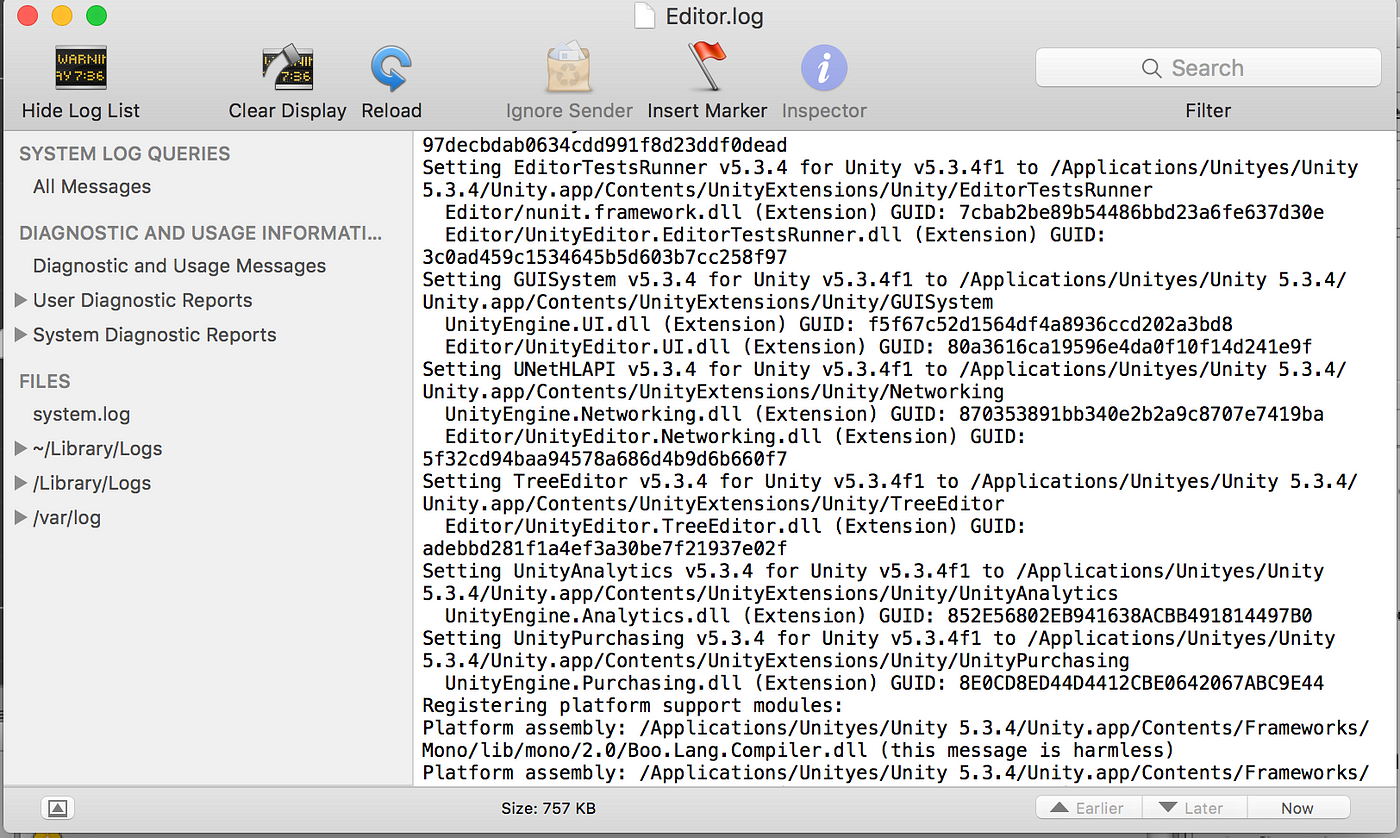Click log line with 'UnityEngine.Purchasing.dll'
Screen dimensions: 1400x838
pyautogui.click(x=884, y=683)
